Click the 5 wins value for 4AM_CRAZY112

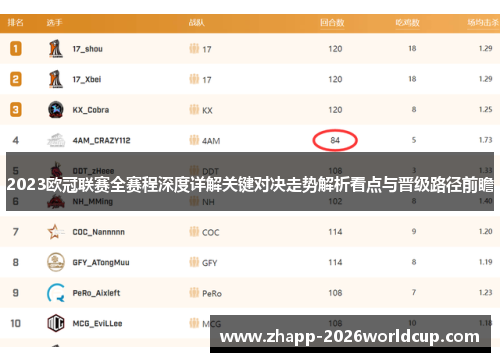click(414, 140)
